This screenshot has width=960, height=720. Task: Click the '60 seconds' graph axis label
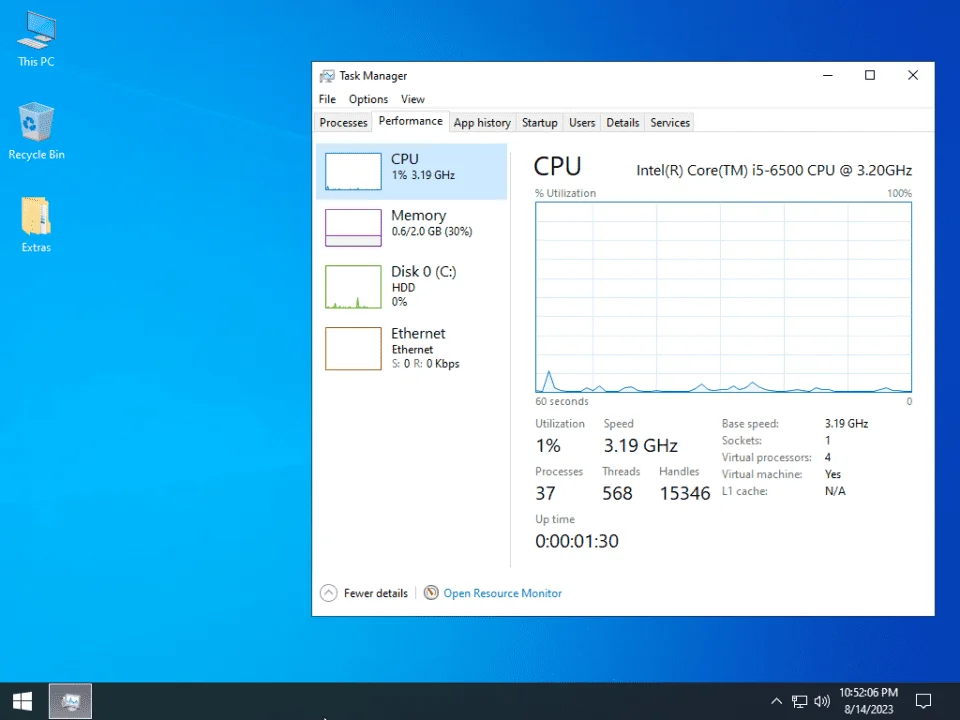pos(561,402)
